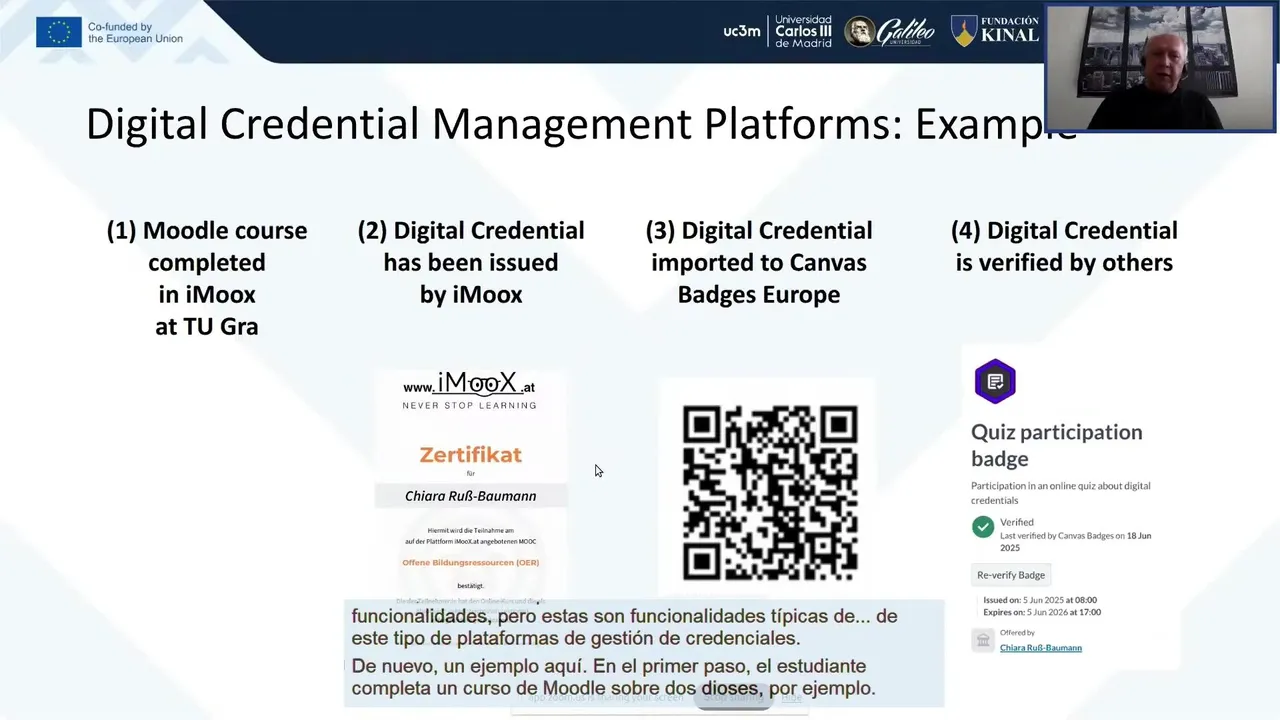Click the iMooX Zertifikat certificate image
Image resolution: width=1280 pixels, height=720 pixels.
click(470, 487)
